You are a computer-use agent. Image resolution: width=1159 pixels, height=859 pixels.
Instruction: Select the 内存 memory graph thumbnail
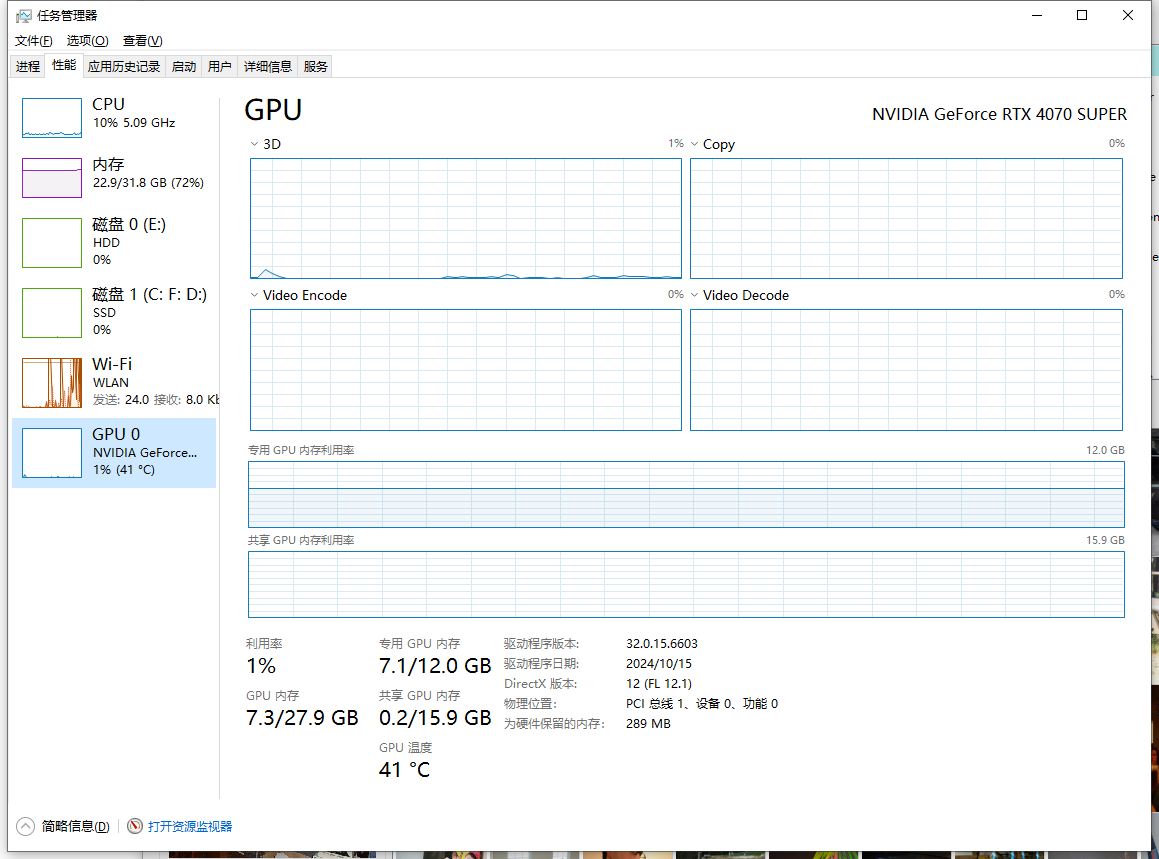point(52,178)
